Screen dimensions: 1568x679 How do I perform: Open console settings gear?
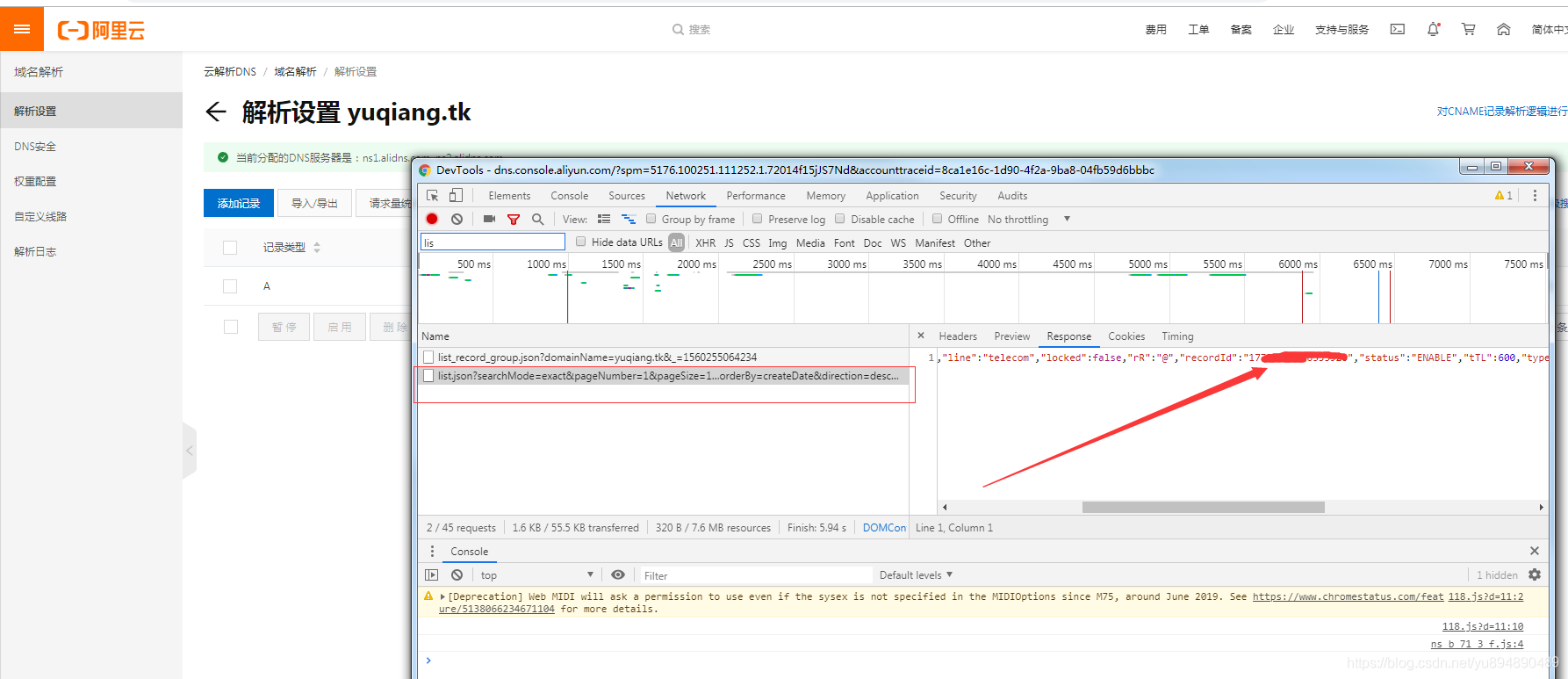[x=1535, y=574]
